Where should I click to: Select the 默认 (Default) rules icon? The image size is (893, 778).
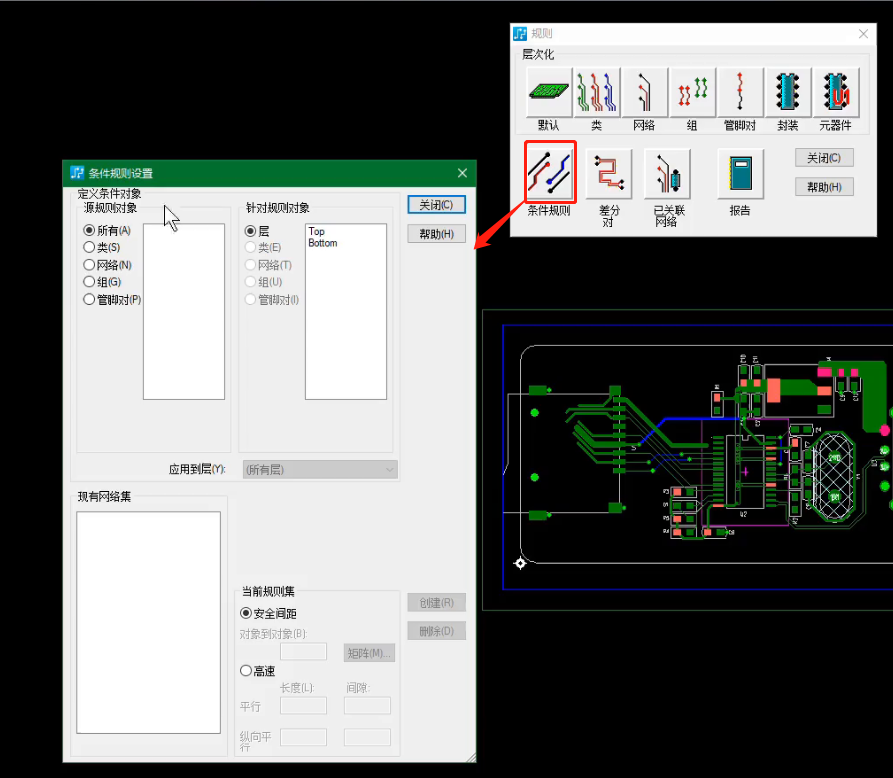pyautogui.click(x=547, y=92)
